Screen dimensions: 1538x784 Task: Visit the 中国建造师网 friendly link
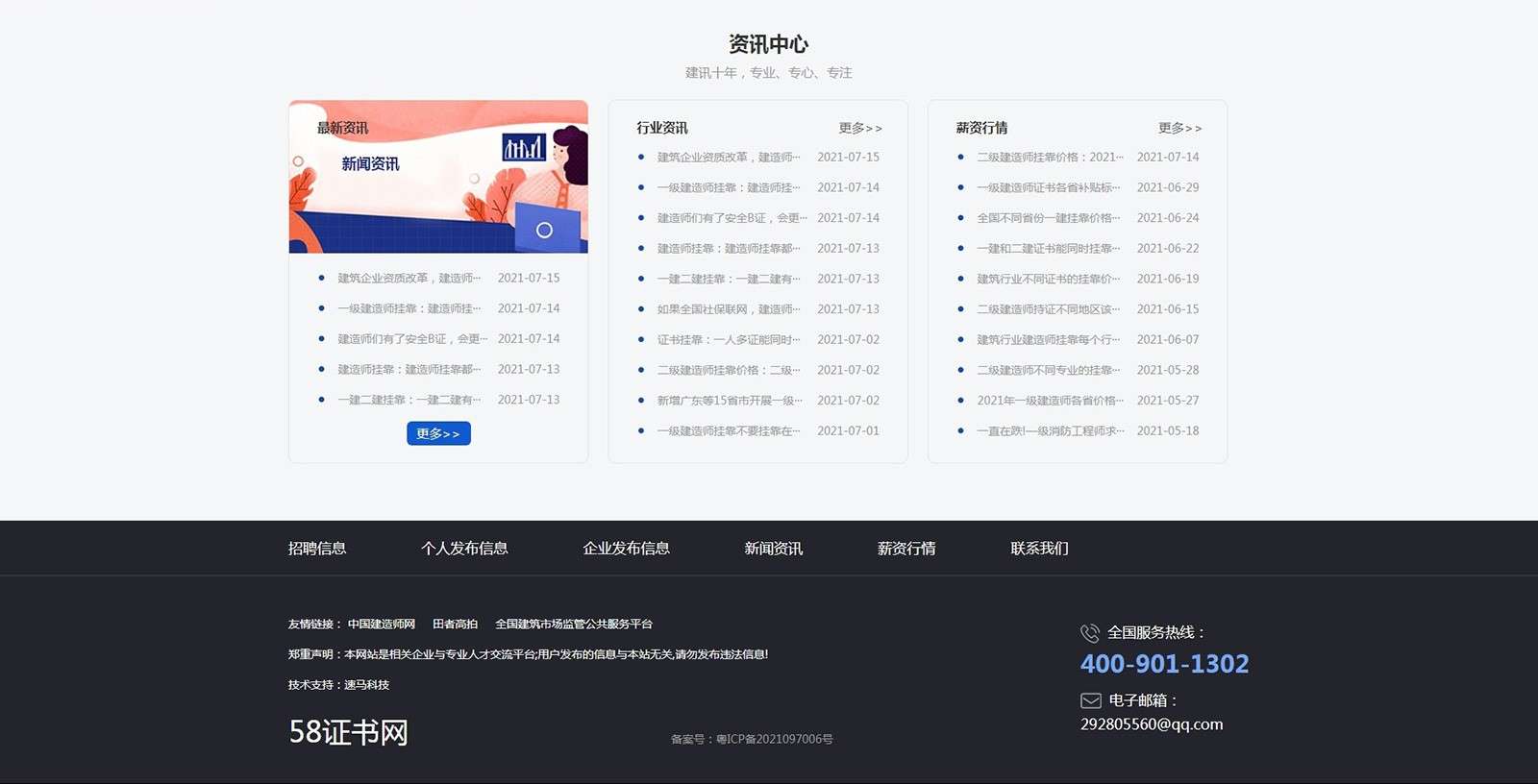coord(382,625)
